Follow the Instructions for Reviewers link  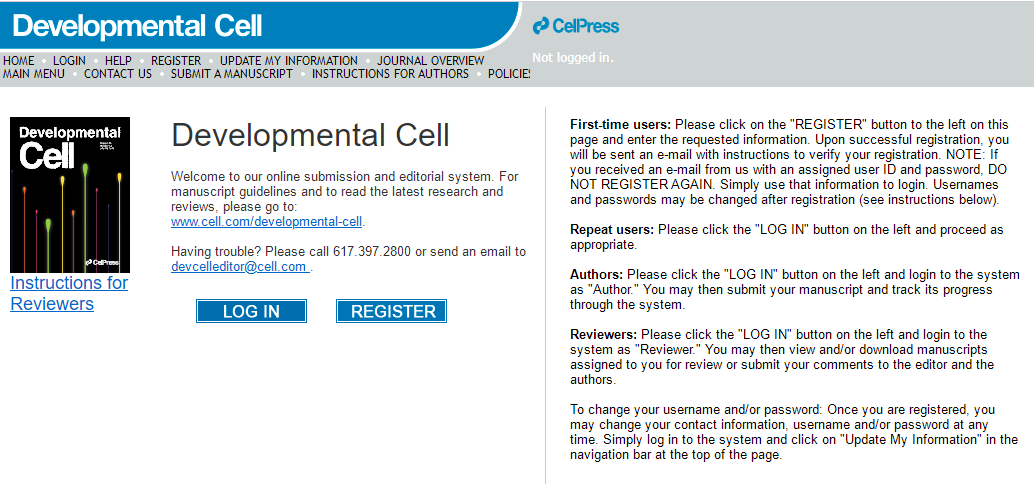[69, 293]
